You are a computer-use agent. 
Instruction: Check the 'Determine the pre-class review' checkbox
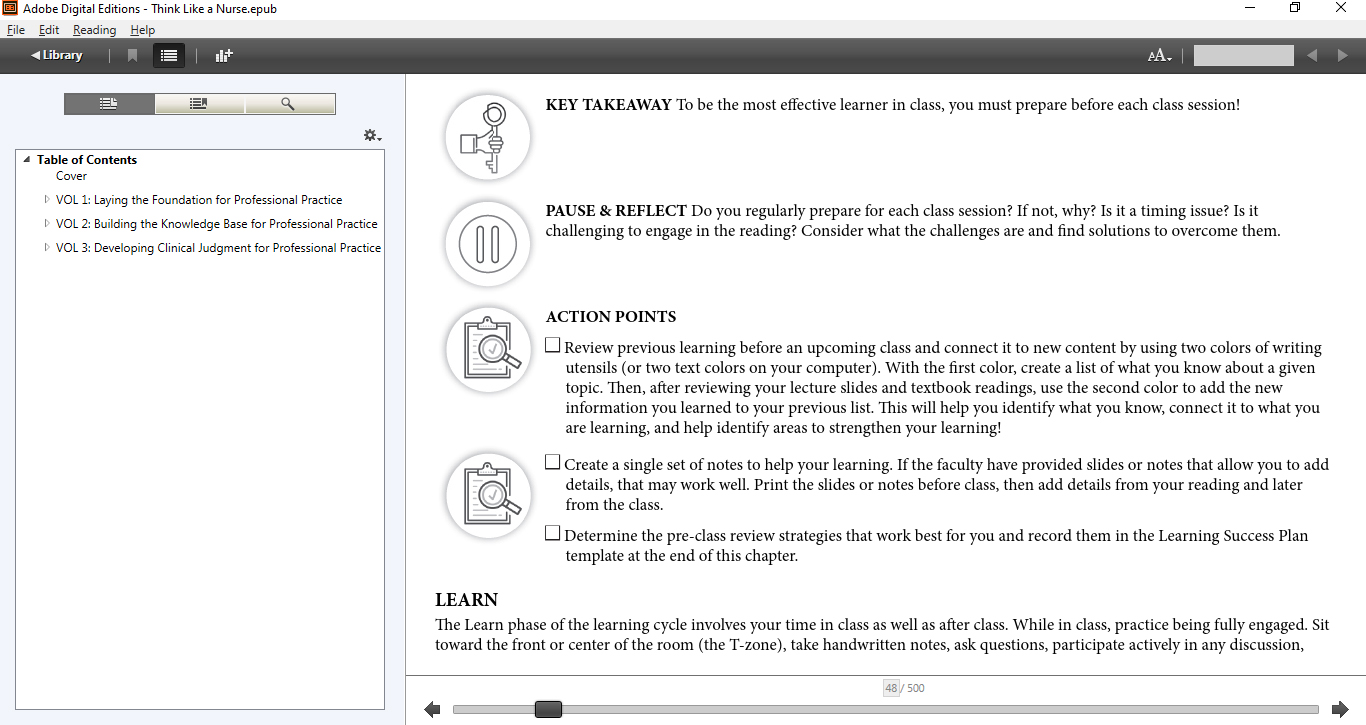(553, 533)
